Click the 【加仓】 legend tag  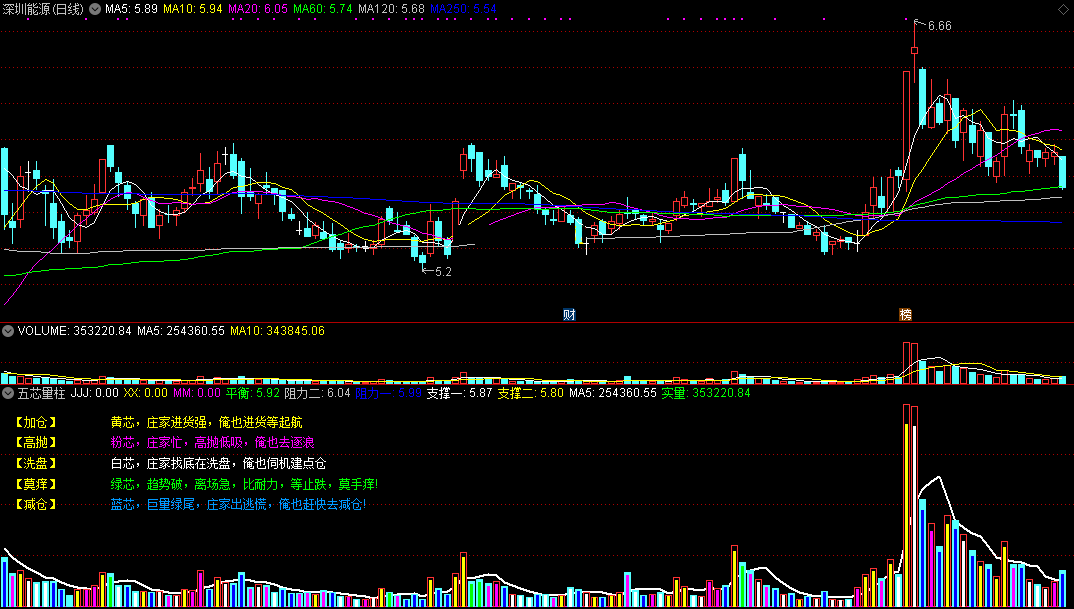[x=35, y=423]
